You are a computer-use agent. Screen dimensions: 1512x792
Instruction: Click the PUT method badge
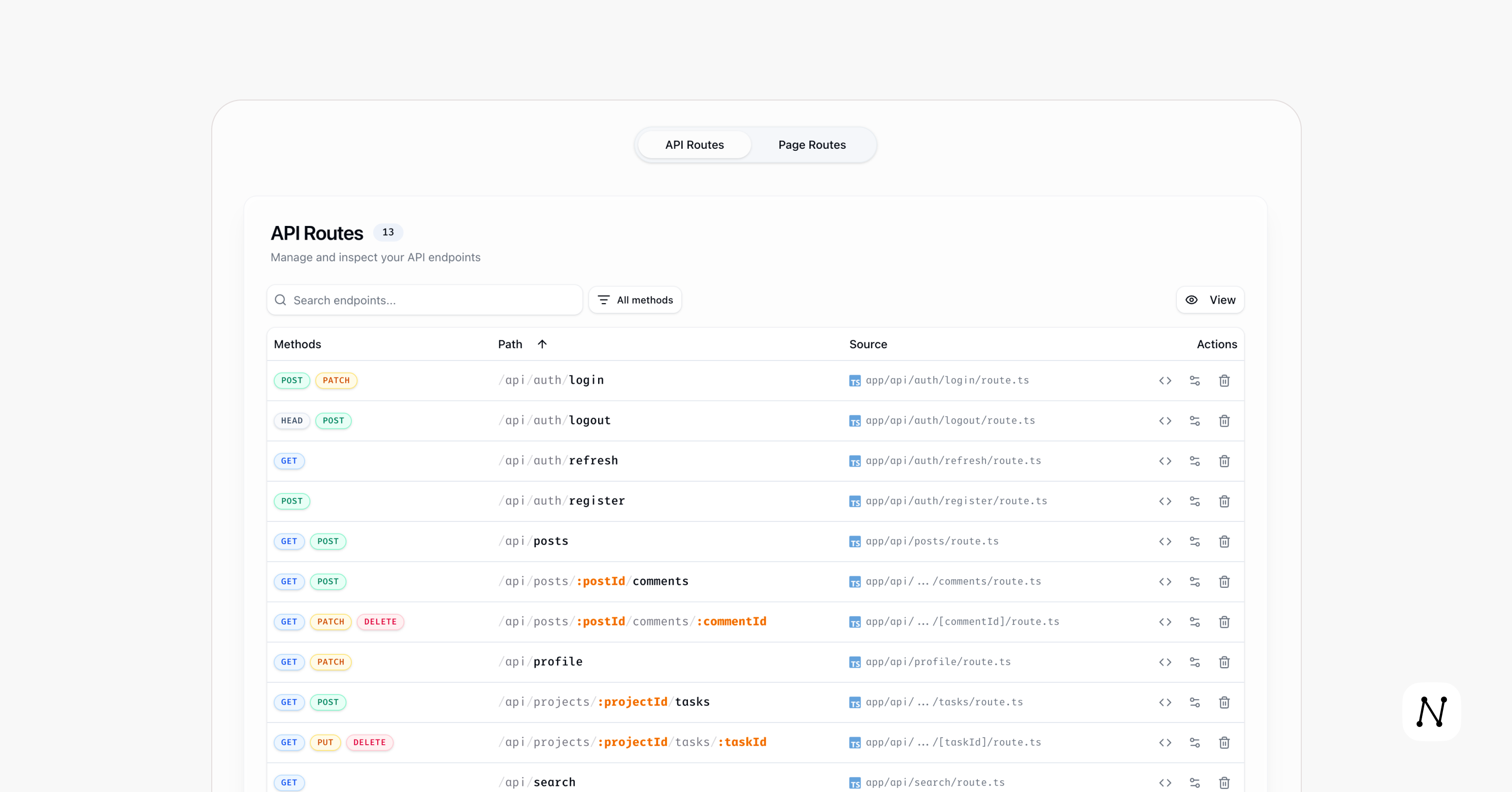pos(325,743)
